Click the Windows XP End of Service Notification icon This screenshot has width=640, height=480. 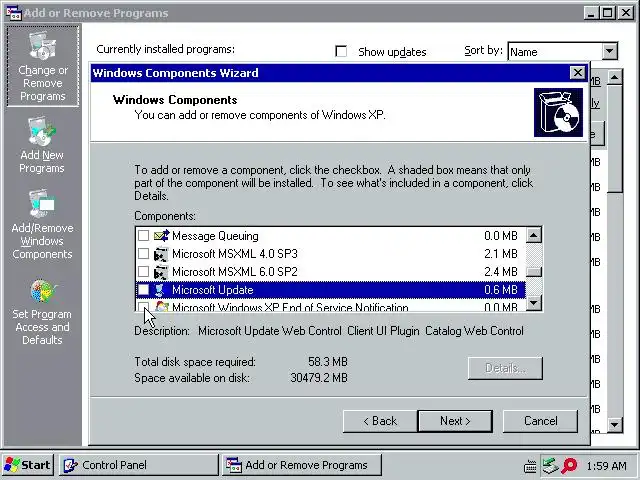point(162,307)
